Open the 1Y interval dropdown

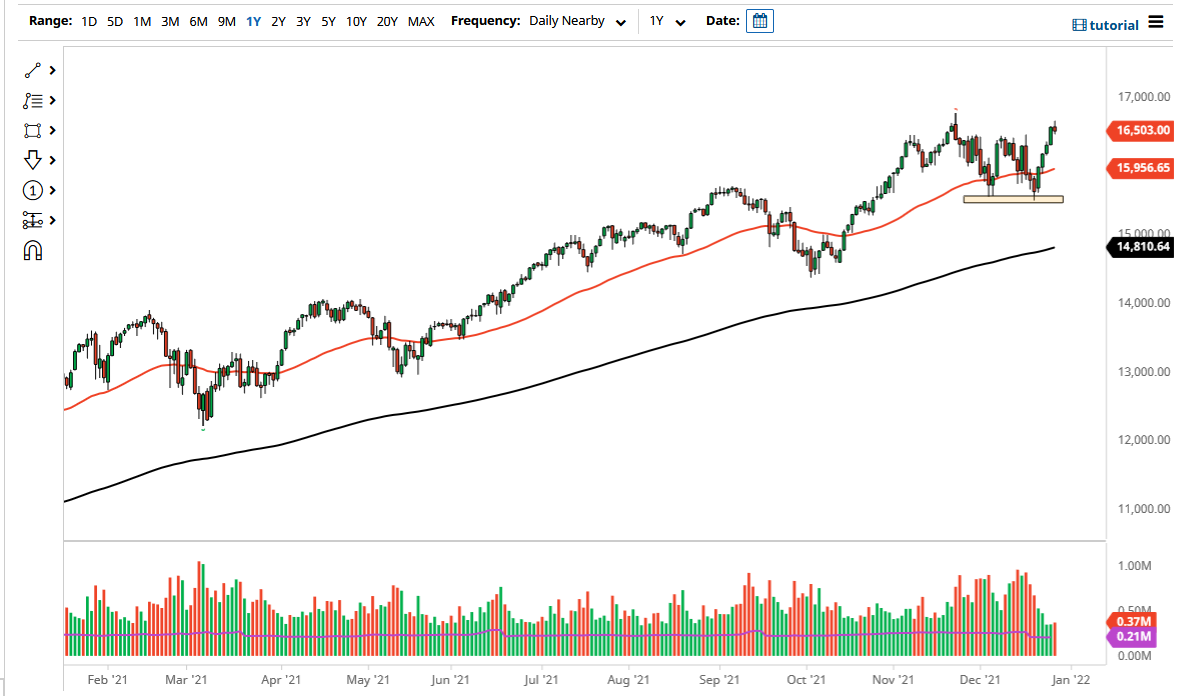click(x=668, y=20)
